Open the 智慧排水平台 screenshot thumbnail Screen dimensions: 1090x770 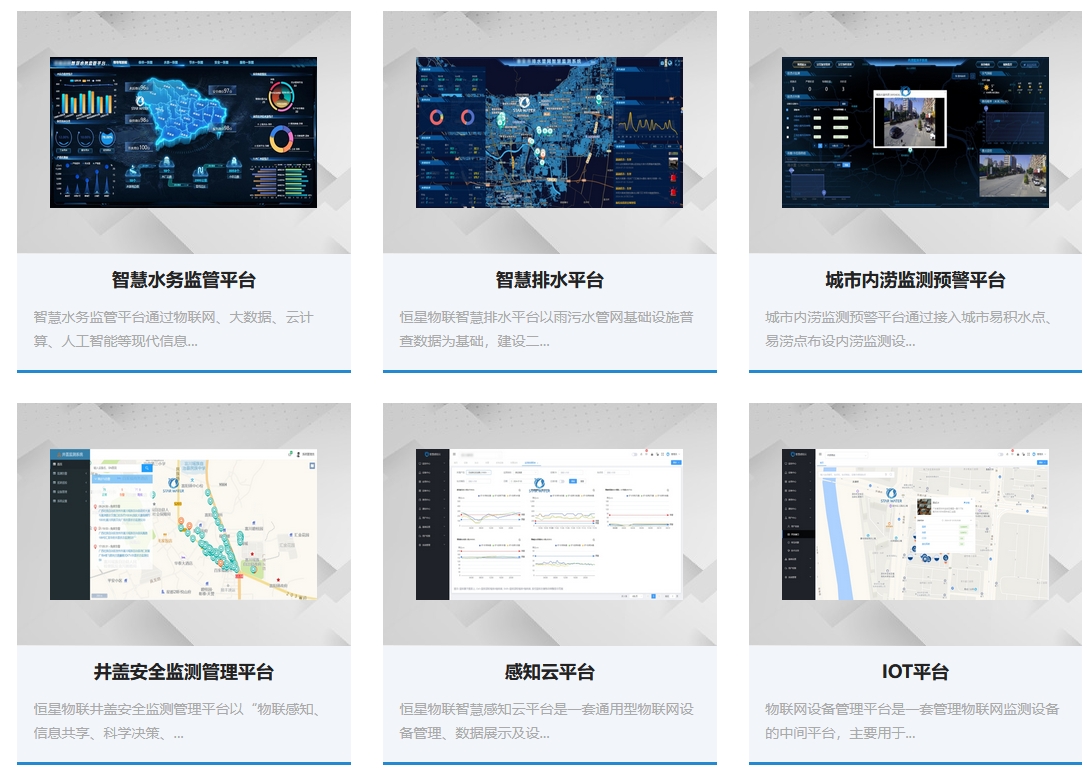click(549, 132)
